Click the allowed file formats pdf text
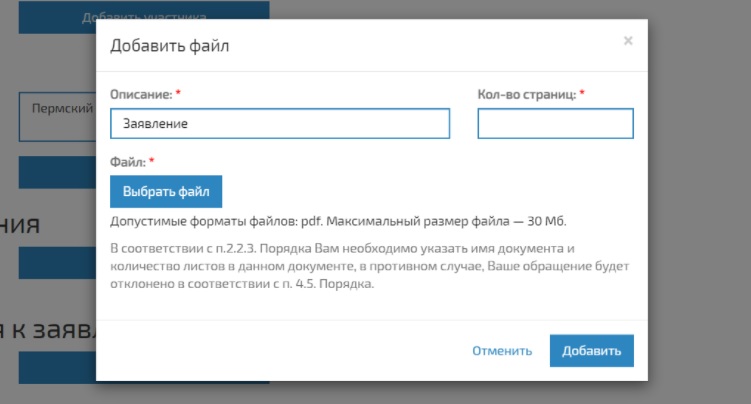751x404 pixels. click(x=338, y=222)
